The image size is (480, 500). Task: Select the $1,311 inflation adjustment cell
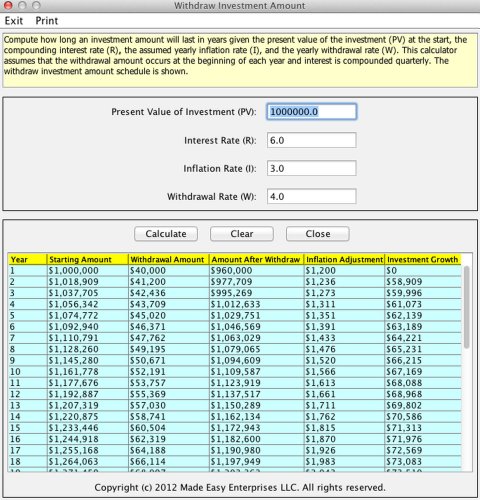344,304
